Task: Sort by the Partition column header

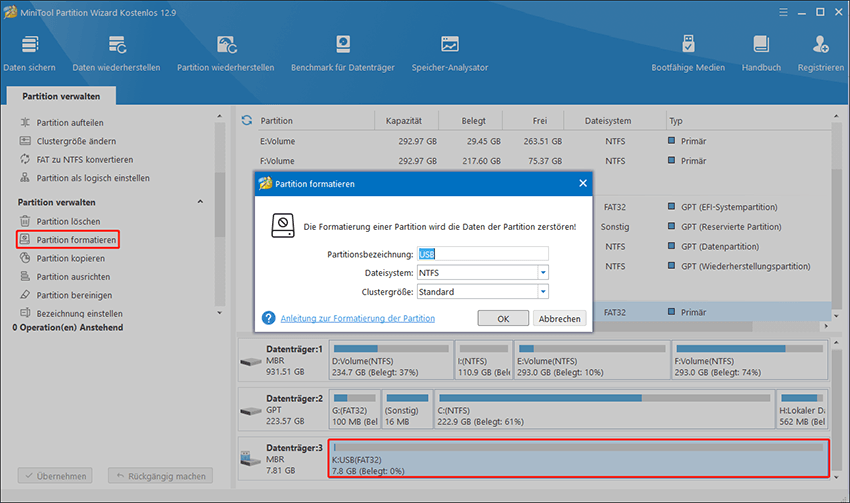Action: coord(276,121)
